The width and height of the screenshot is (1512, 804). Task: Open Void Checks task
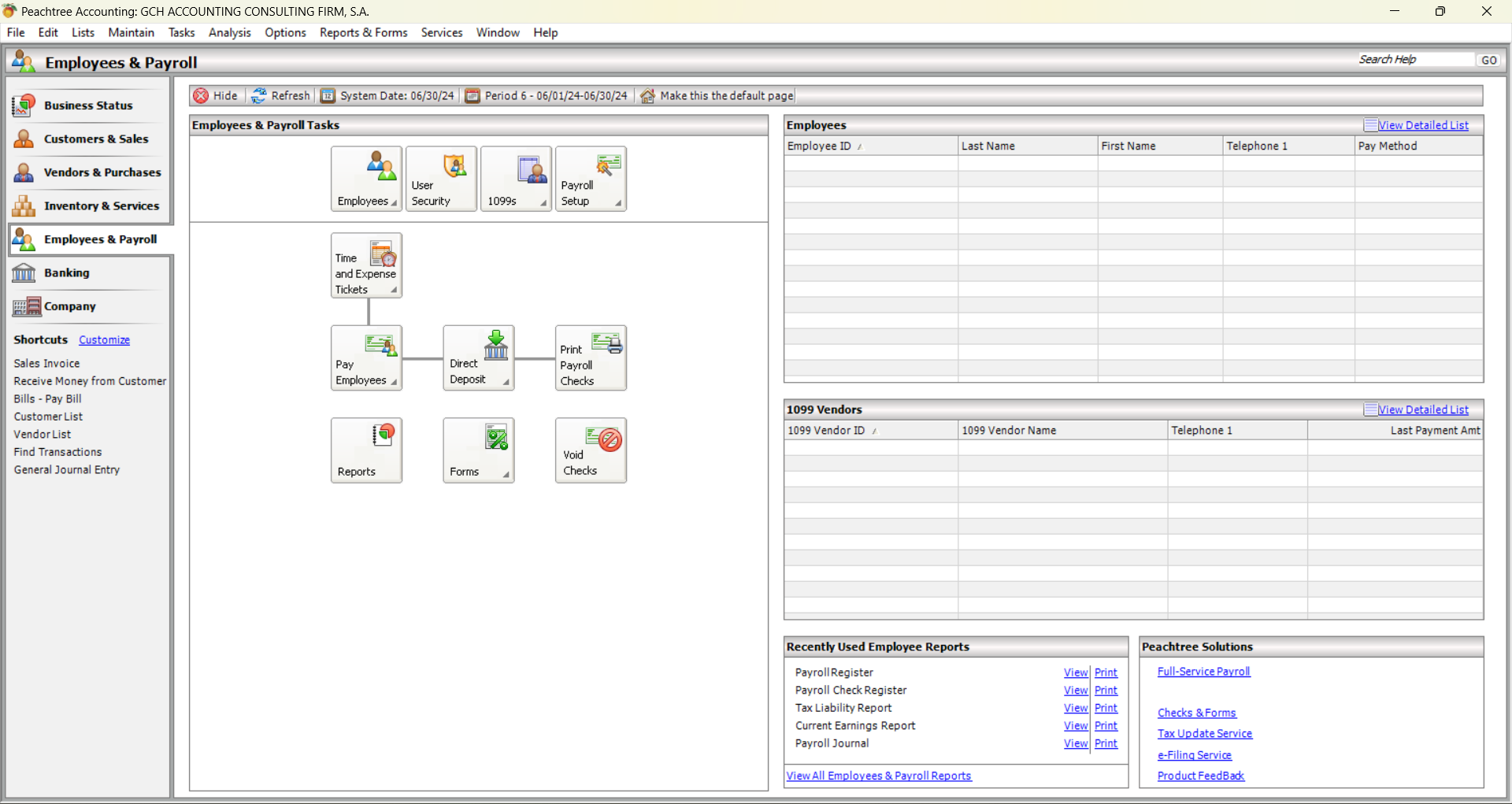591,450
